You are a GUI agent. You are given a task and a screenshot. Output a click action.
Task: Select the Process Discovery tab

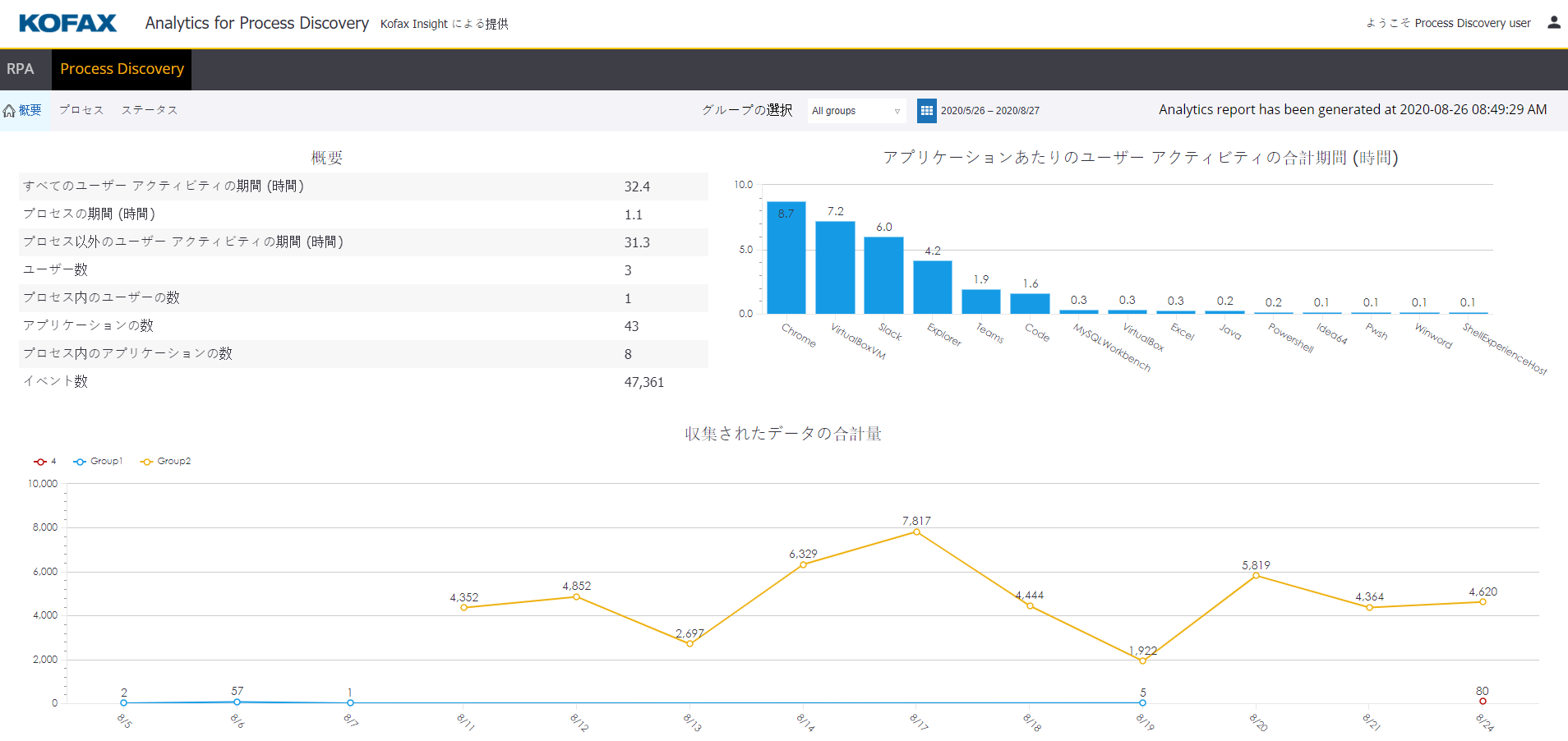121,69
